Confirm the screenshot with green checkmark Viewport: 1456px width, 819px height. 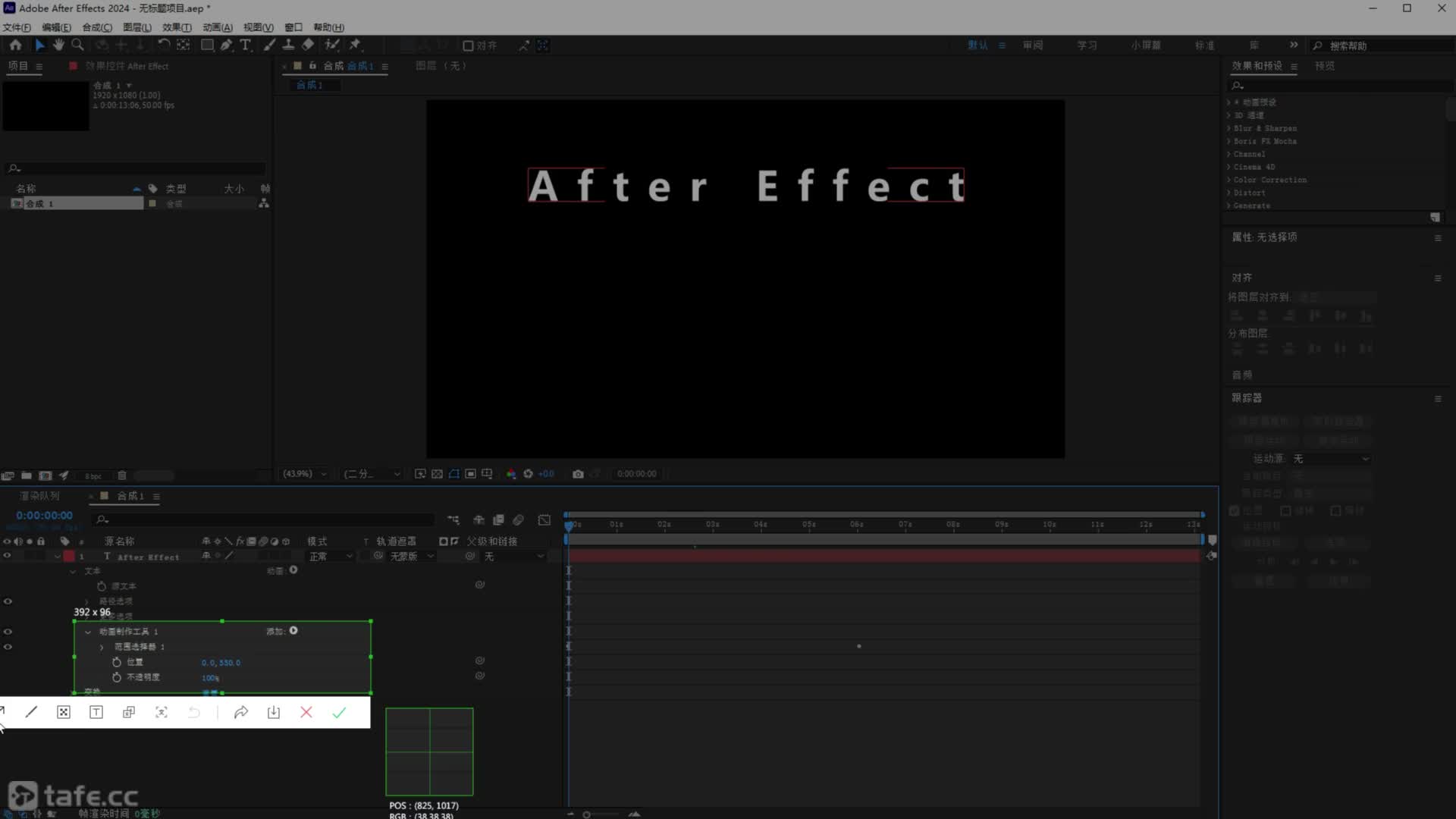pyautogui.click(x=339, y=712)
